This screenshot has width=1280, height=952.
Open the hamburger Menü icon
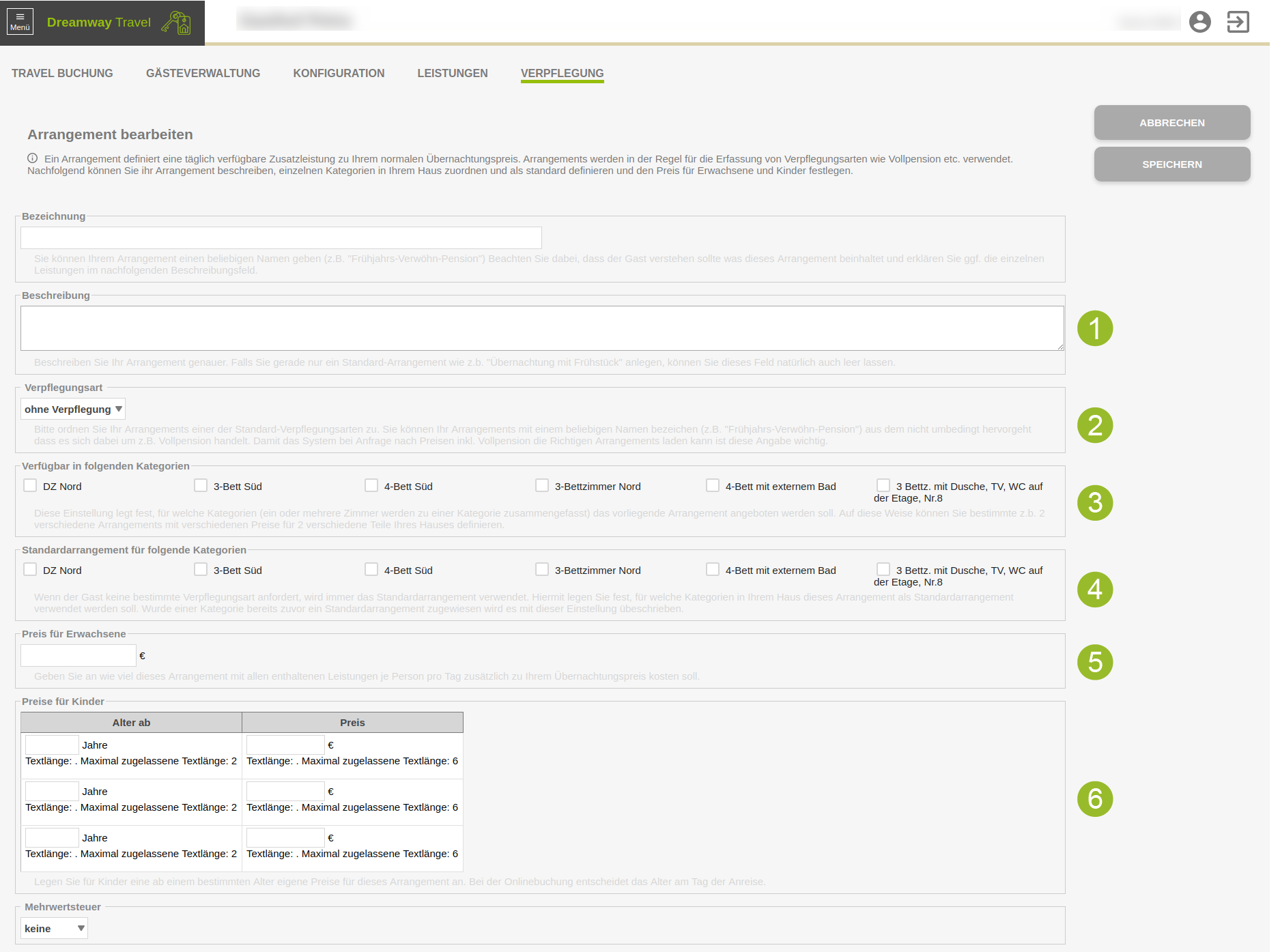tap(20, 22)
